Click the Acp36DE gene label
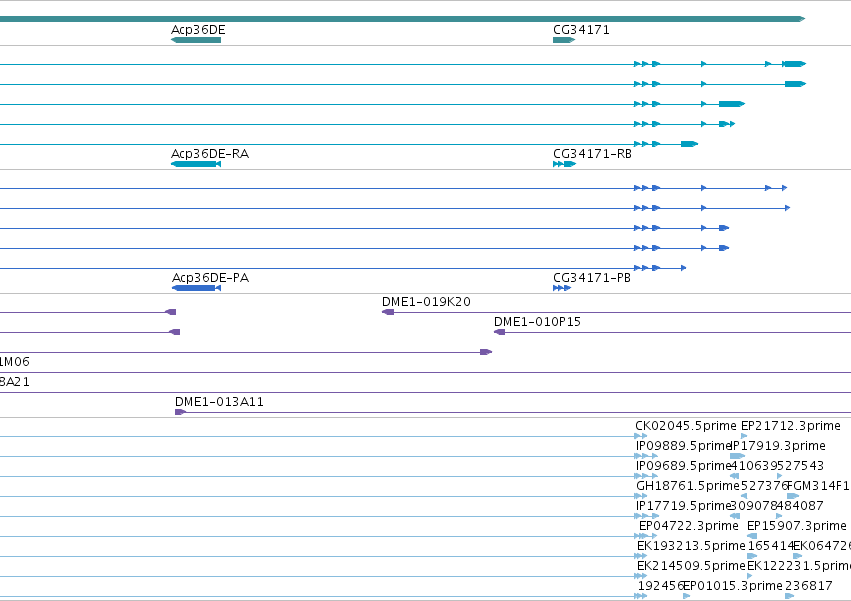The width and height of the screenshot is (851, 601). pos(198,30)
